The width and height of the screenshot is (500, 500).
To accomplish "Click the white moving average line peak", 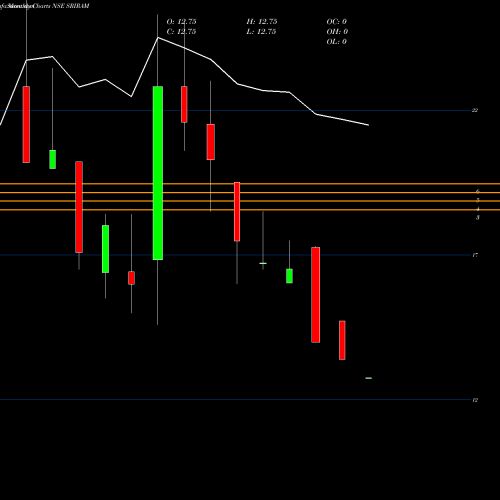I will 158,38.
